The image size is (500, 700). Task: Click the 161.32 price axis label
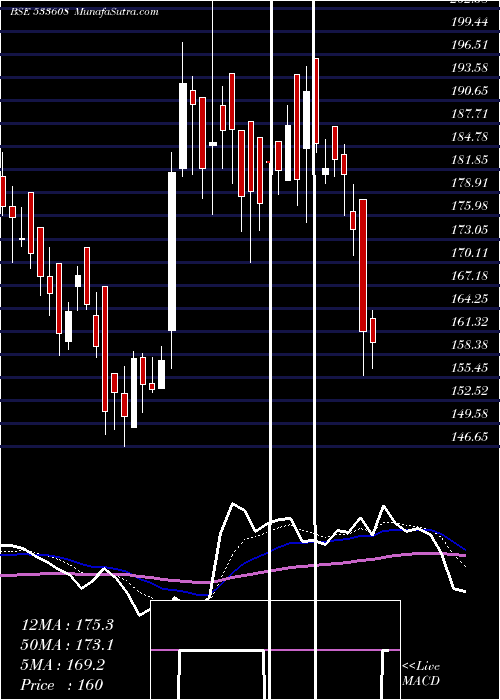tap(469, 321)
